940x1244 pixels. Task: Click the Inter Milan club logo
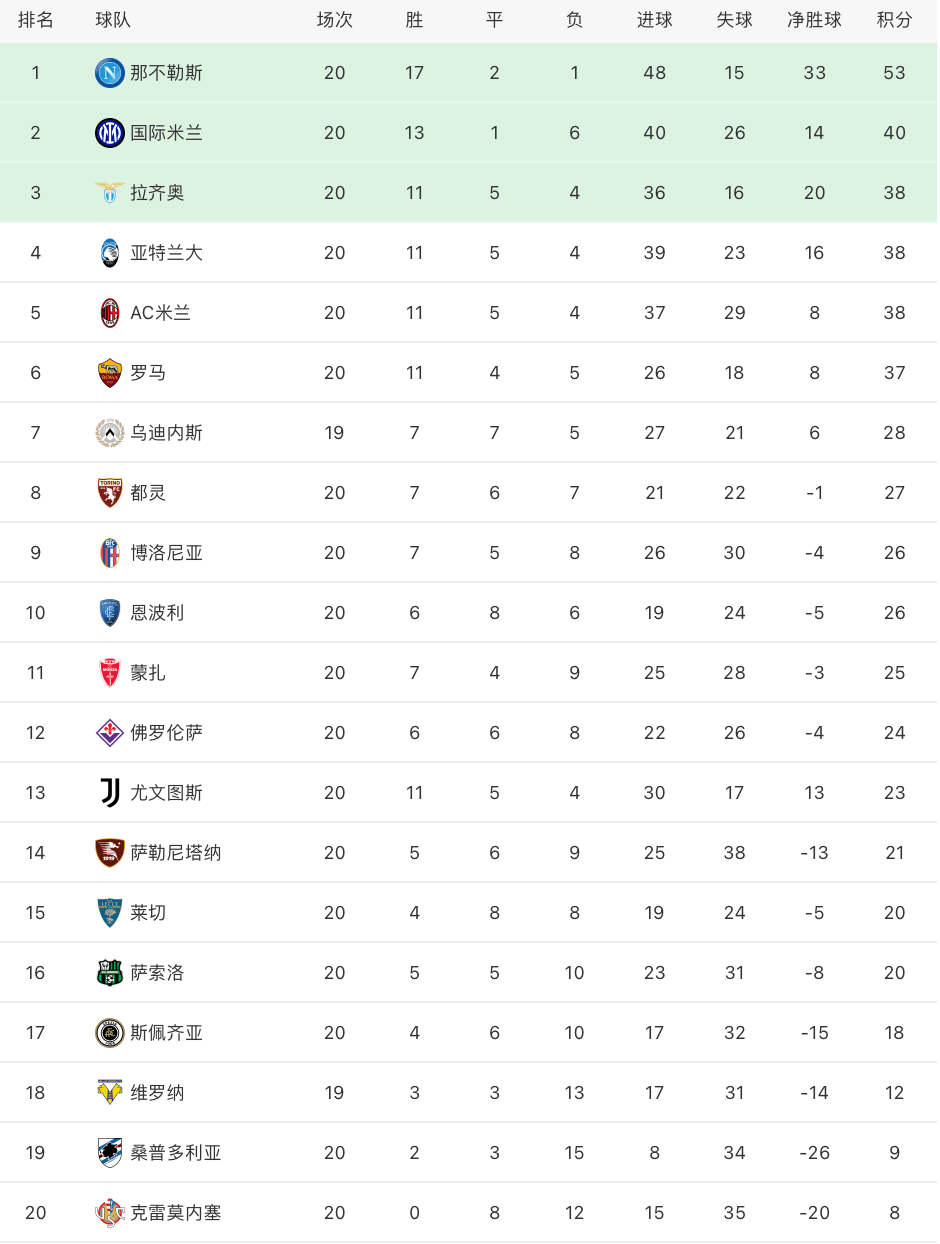click(110, 133)
